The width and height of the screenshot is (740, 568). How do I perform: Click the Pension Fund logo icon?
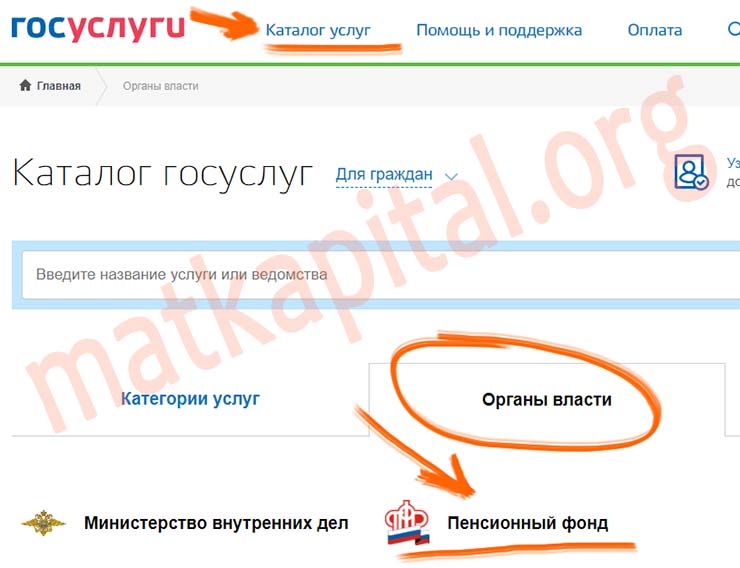408,522
